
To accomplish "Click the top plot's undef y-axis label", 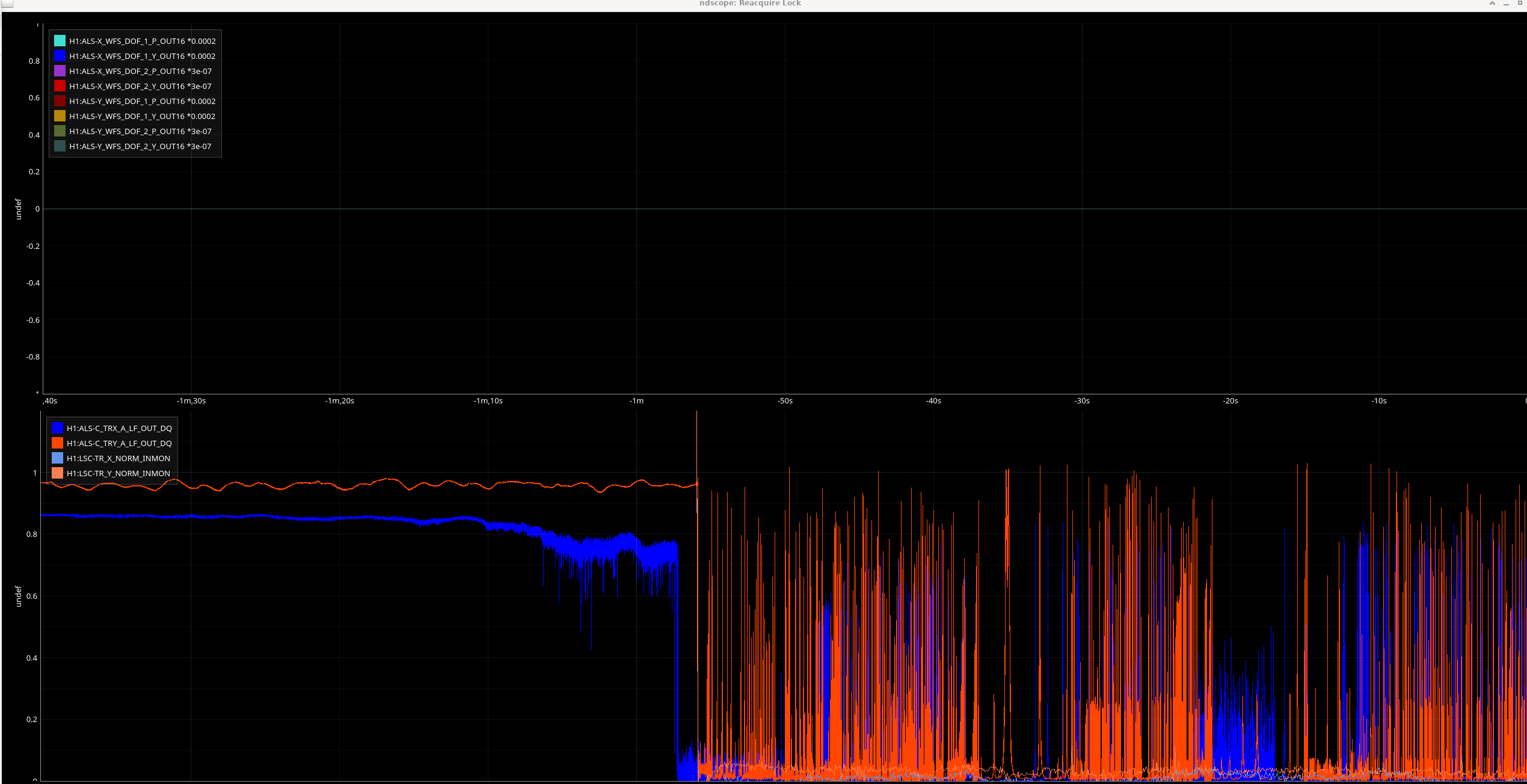I will click(x=18, y=209).
